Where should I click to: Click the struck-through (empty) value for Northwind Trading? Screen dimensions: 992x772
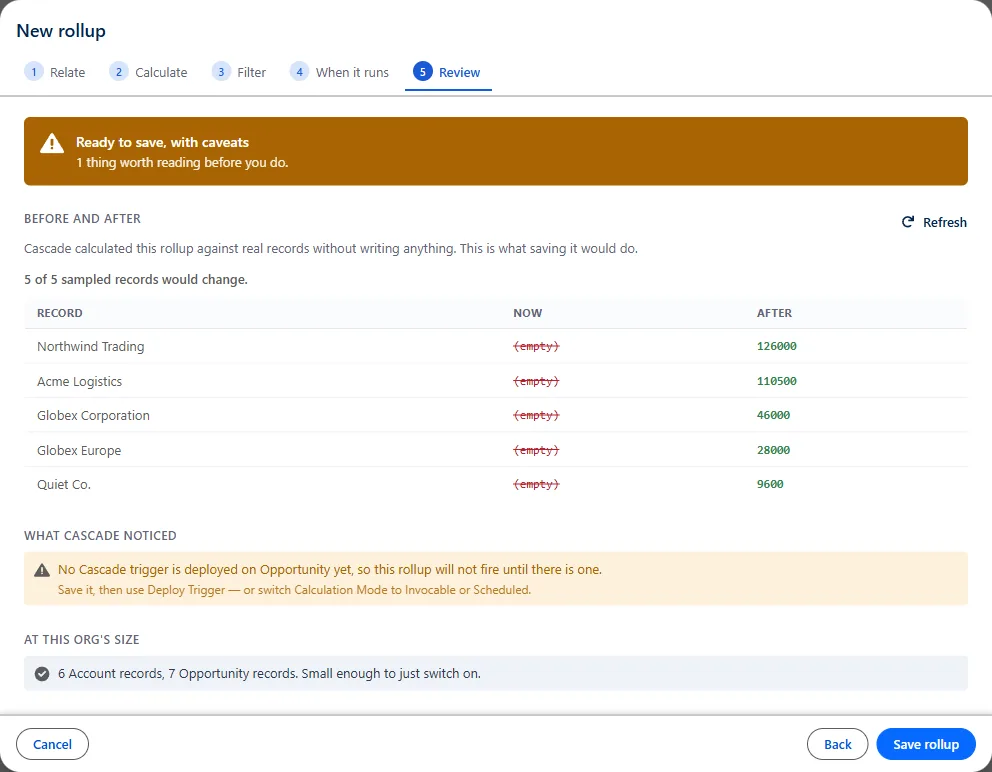[536, 346]
